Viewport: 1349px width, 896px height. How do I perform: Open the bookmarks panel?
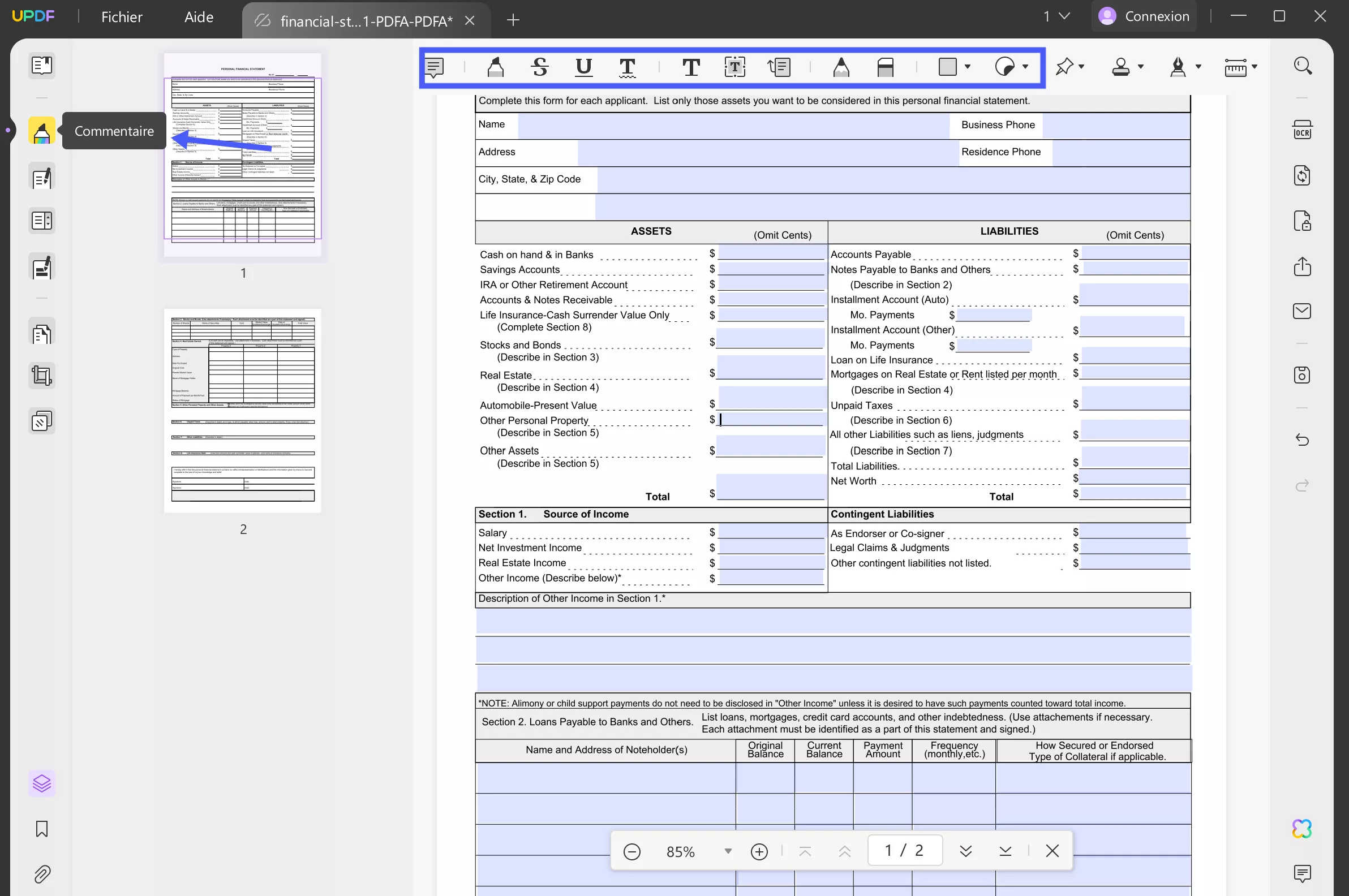(42, 829)
